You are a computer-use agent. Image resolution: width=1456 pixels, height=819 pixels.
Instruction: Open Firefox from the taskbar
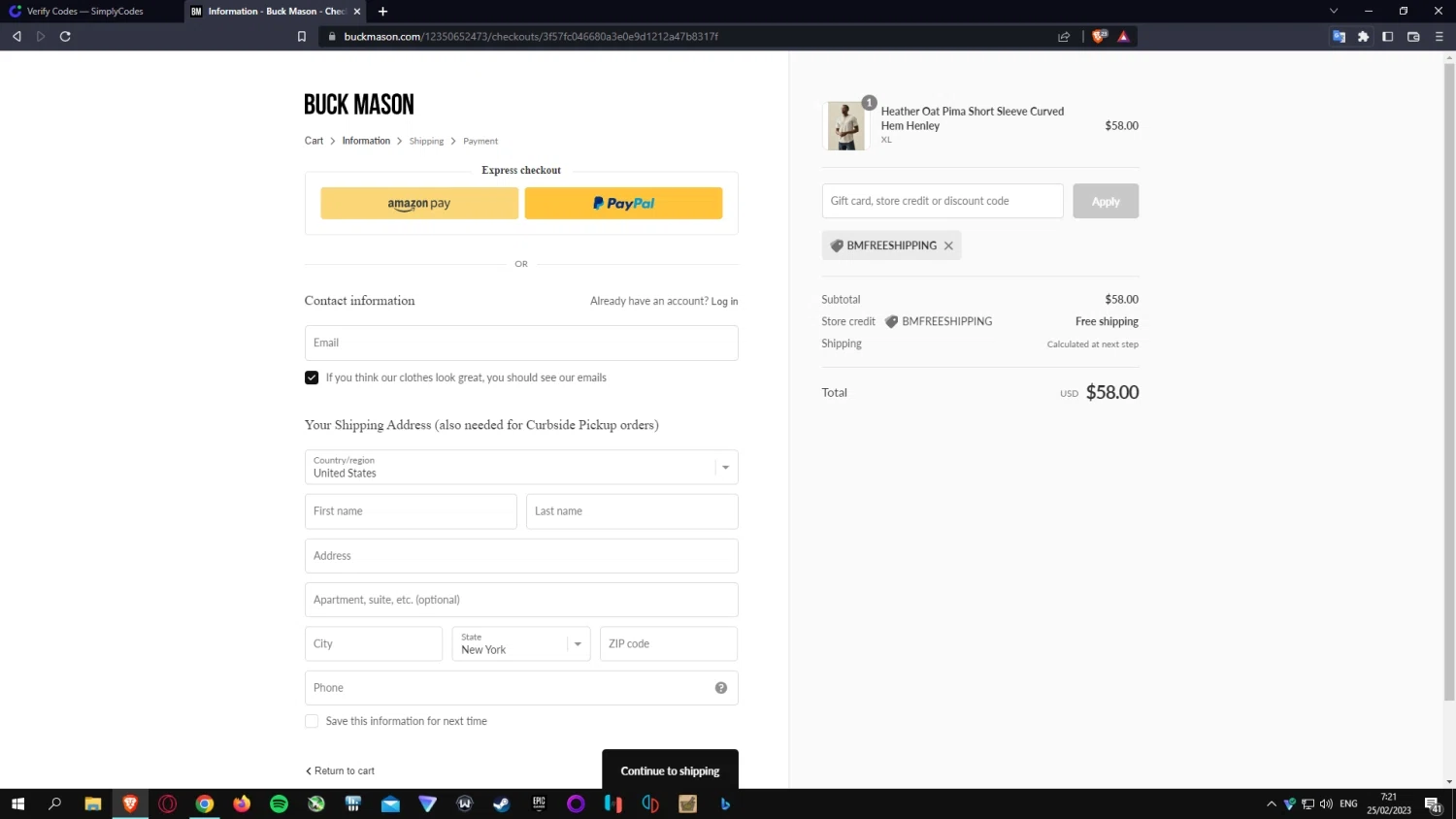pyautogui.click(x=242, y=803)
